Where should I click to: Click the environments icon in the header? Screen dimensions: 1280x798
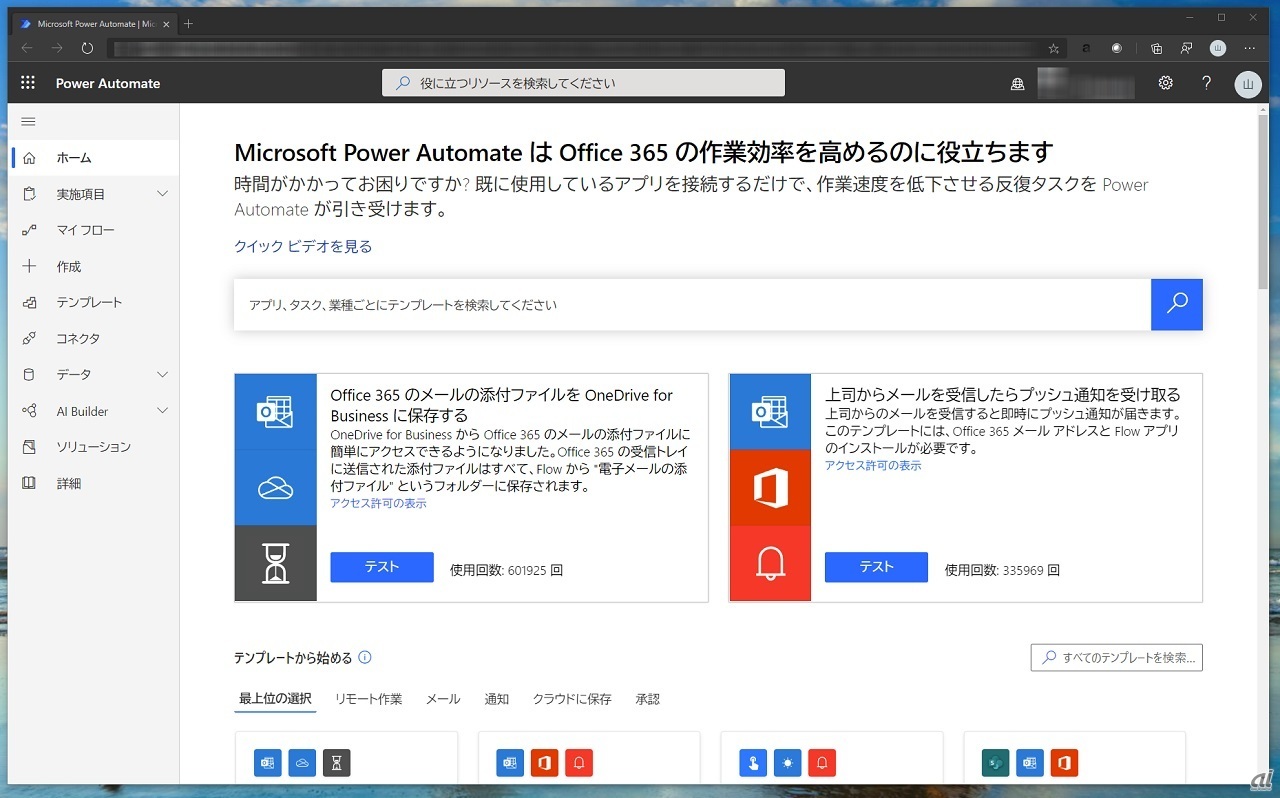coord(1018,84)
